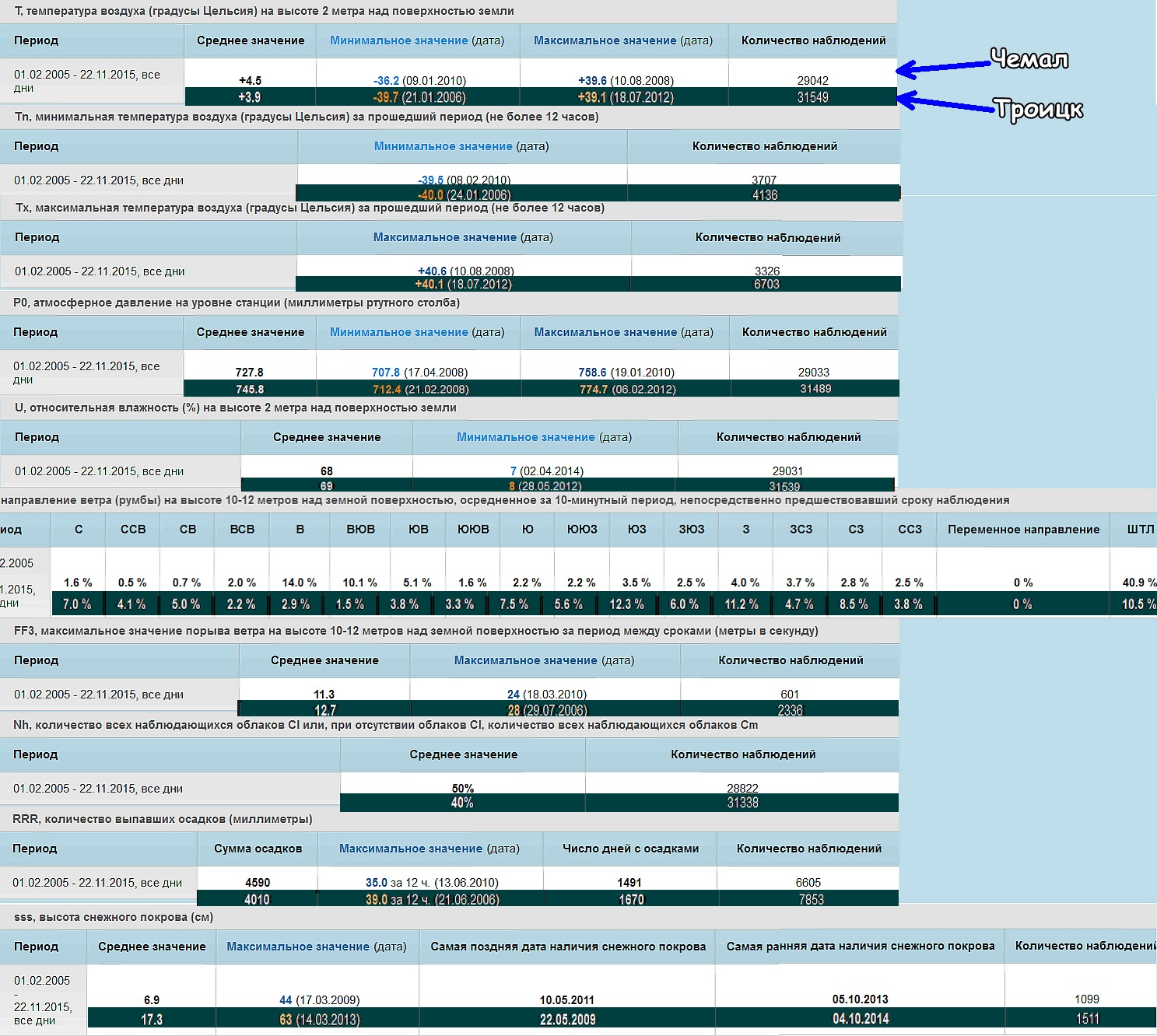
Task: Click 'Минимальное значение' link in U humidity table
Action: 525,437
